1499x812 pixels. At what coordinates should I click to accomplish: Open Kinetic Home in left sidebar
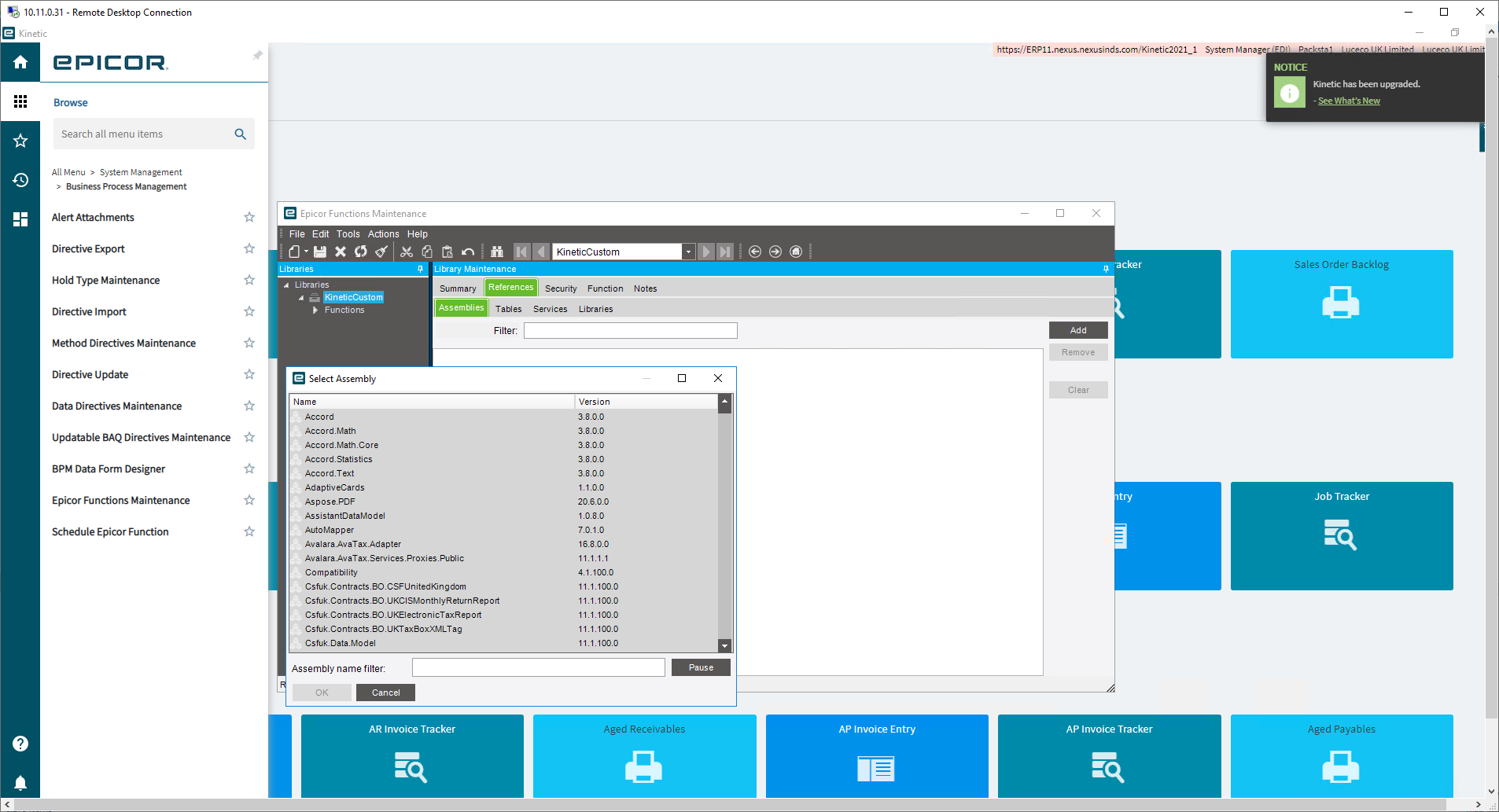pyautogui.click(x=20, y=62)
